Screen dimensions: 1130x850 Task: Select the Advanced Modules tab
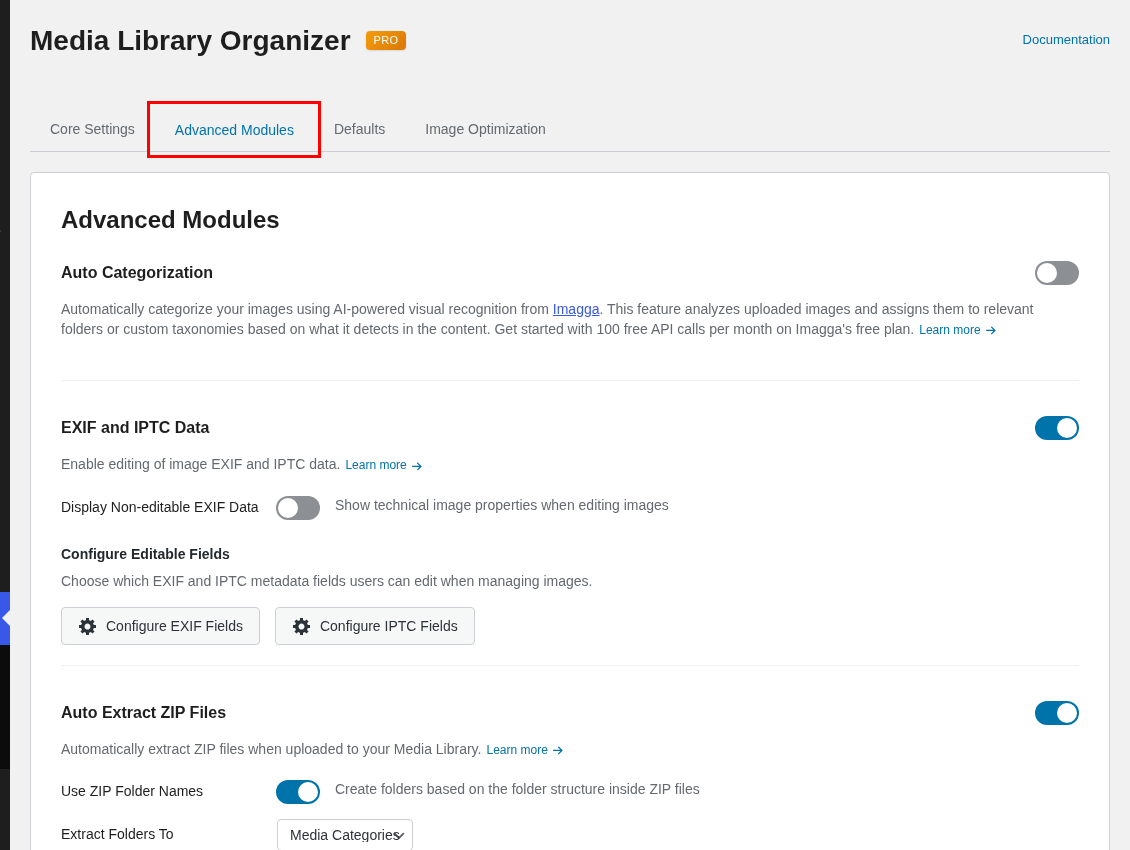point(234,130)
